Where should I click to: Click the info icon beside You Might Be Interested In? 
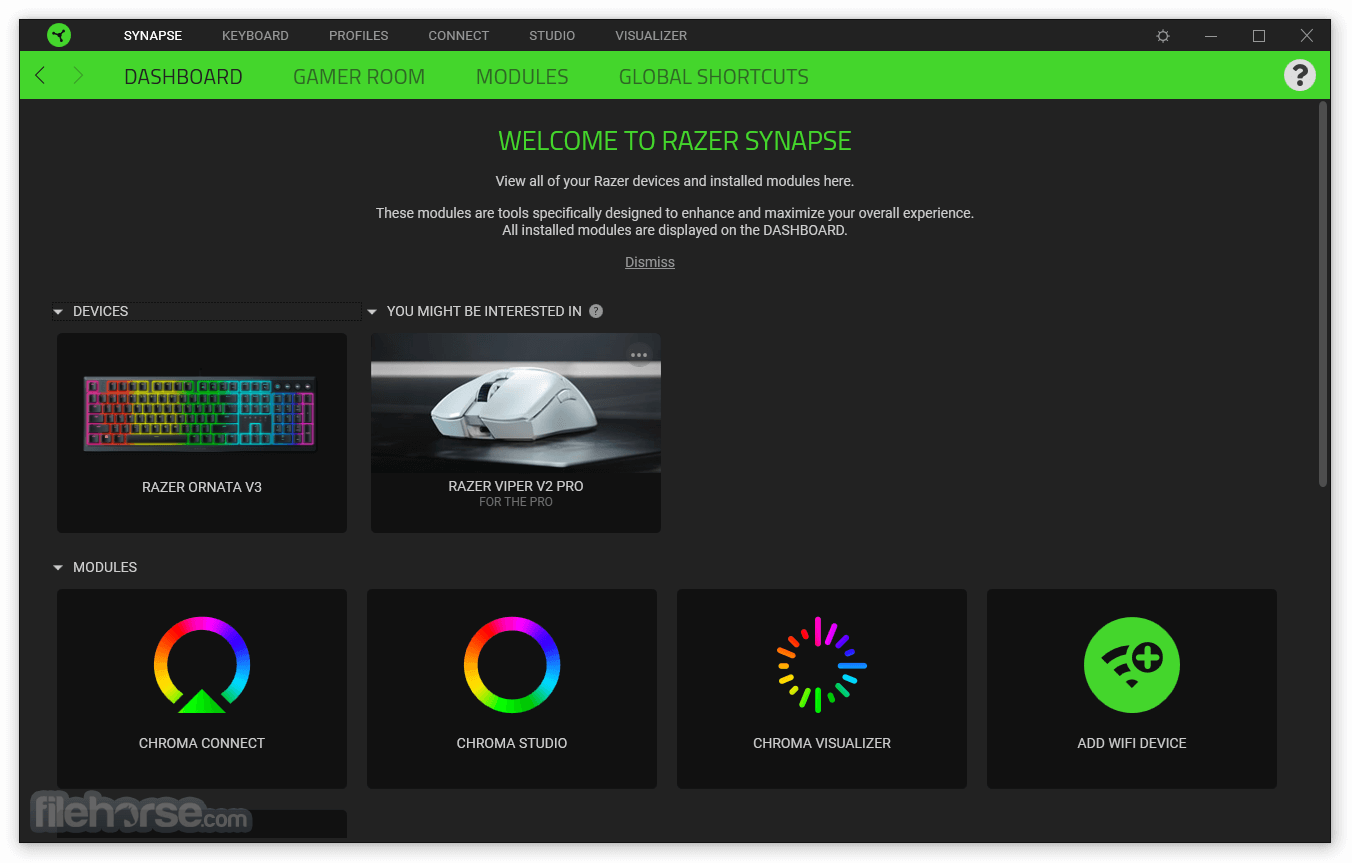click(x=596, y=311)
